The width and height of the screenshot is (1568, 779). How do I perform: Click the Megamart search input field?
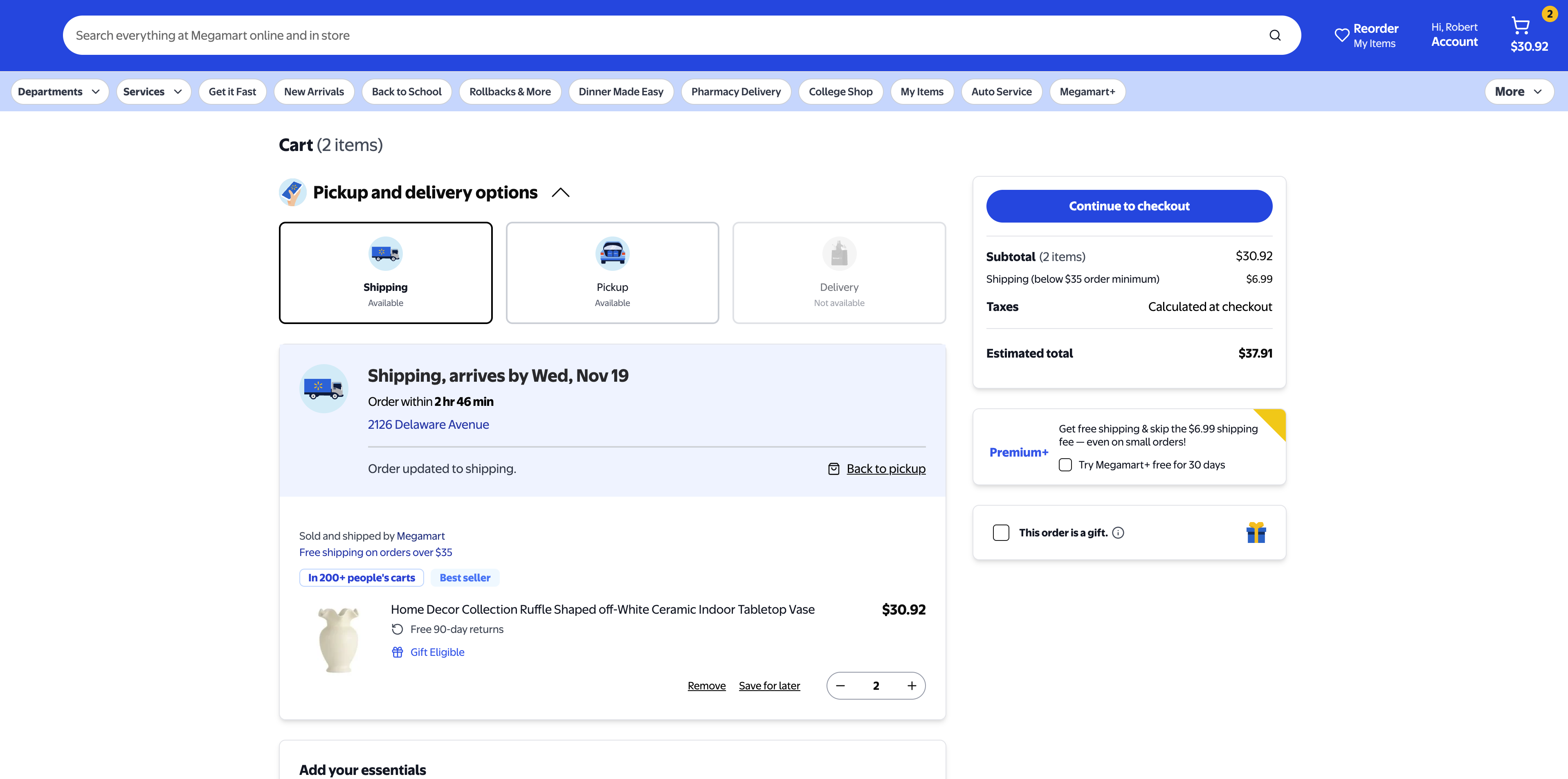[657, 35]
